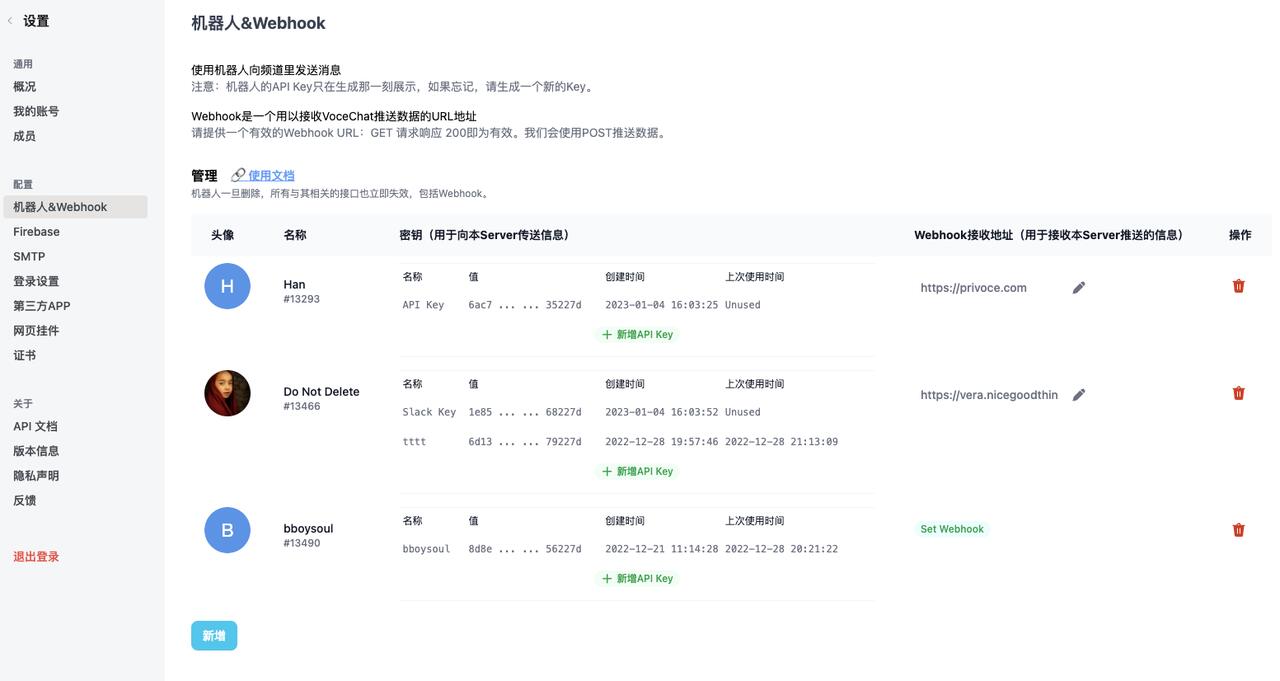This screenshot has height=681, width=1280.
Task: Click bboysoul's blue B avatar
Action: 227,530
